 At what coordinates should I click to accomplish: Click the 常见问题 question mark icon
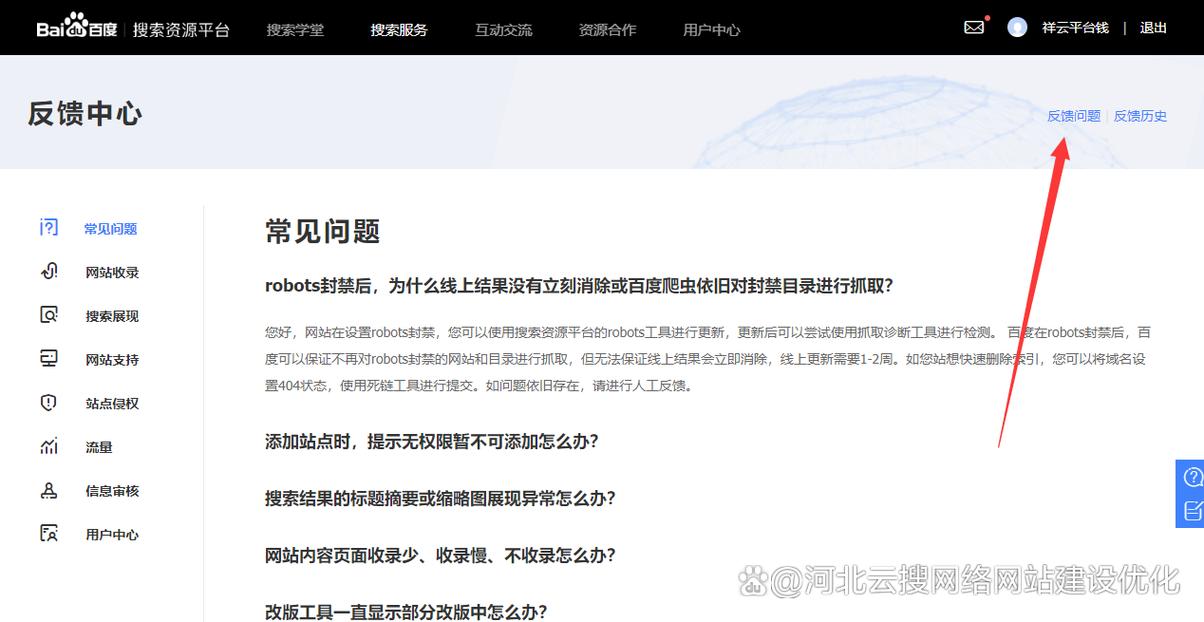click(49, 228)
